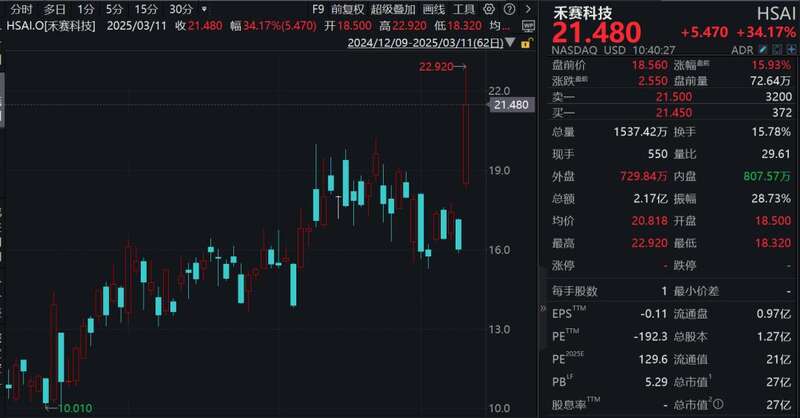Click the F9 deep info button
The image size is (800, 418).
click(x=318, y=9)
